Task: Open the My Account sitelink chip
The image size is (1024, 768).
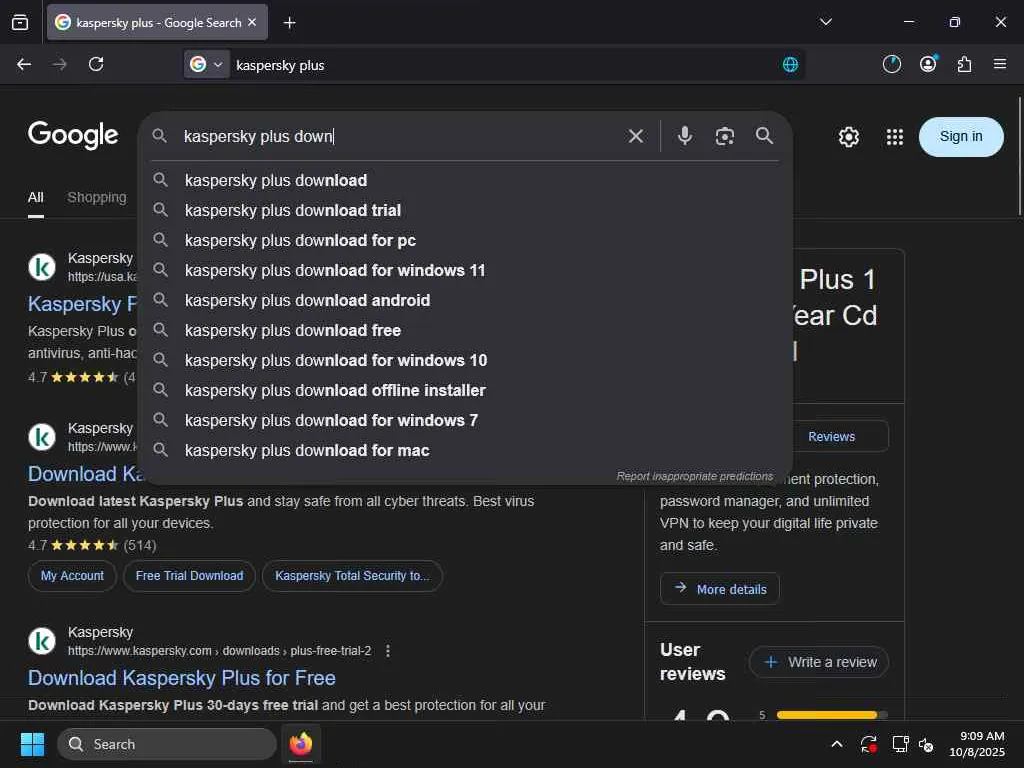Action: click(x=72, y=576)
